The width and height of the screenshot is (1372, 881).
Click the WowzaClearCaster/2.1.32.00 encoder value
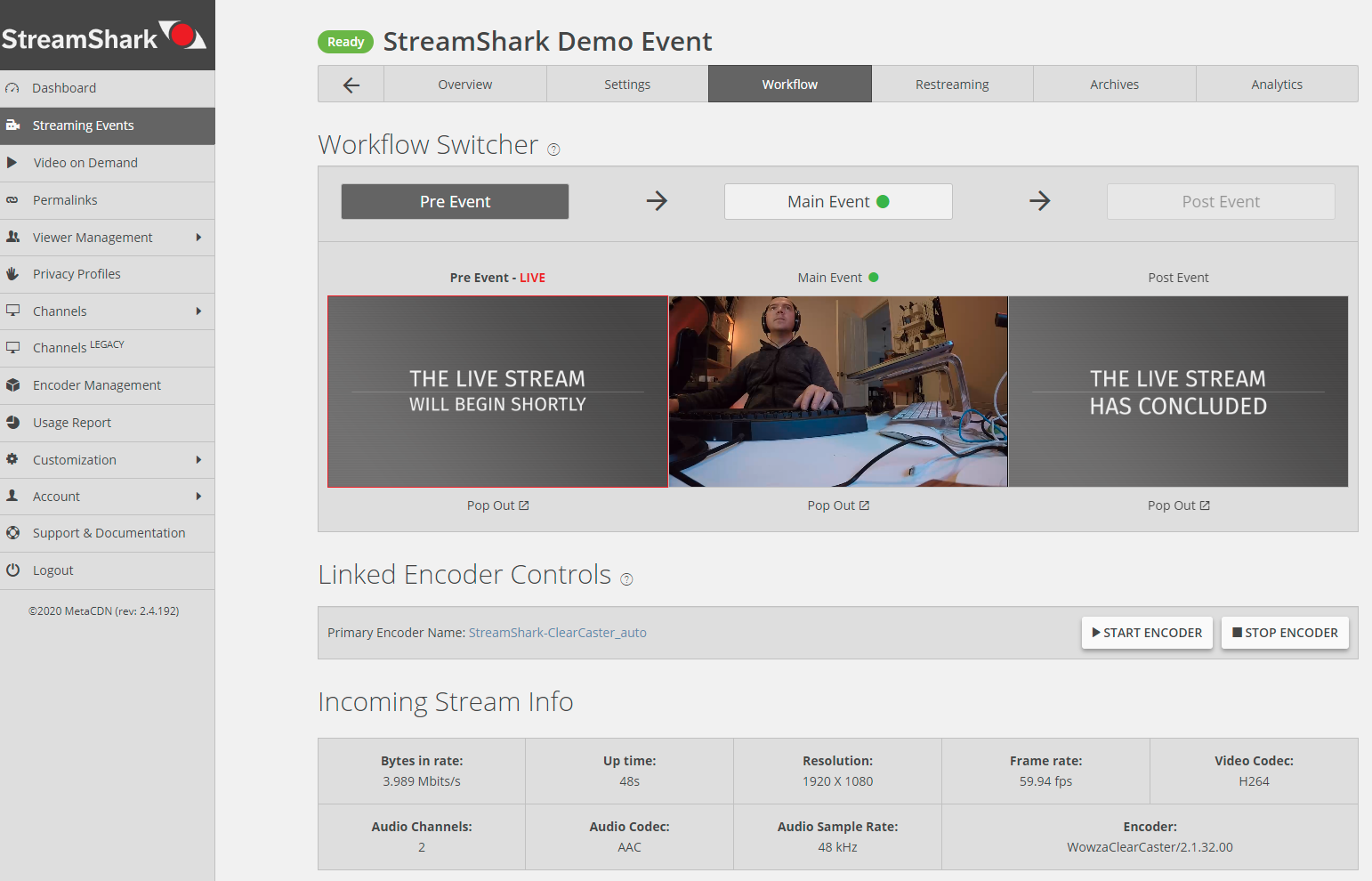point(1150,847)
